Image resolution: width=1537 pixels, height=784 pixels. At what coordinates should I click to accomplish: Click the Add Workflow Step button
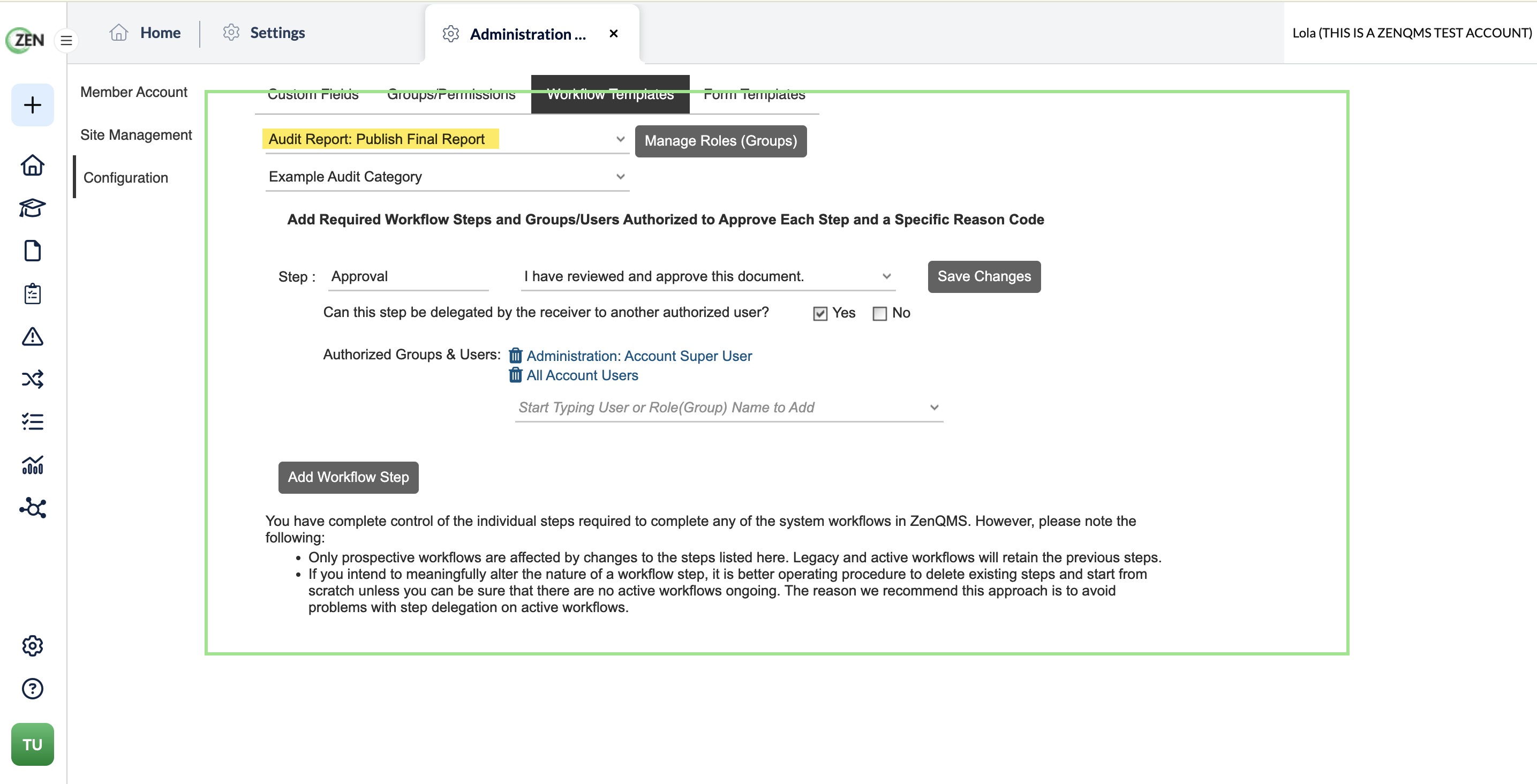[x=349, y=477]
